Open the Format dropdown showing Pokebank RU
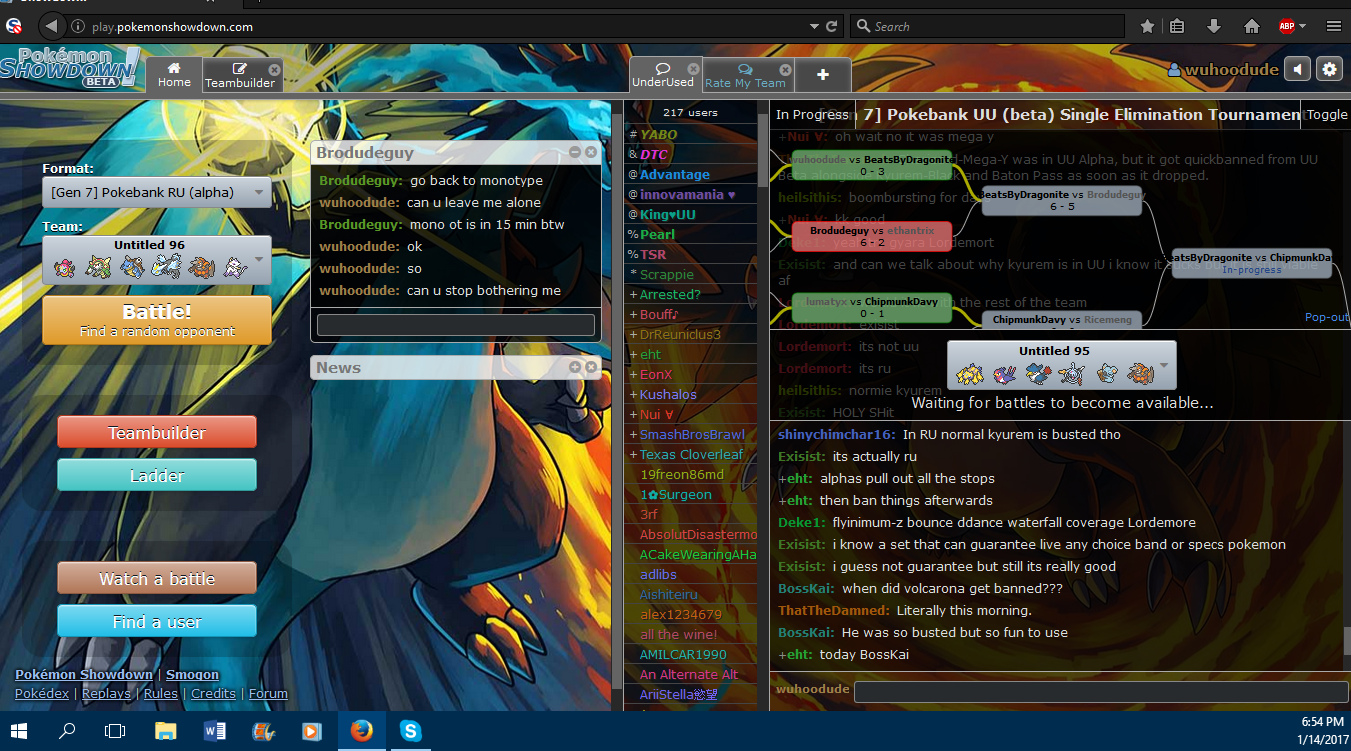Image resolution: width=1351 pixels, height=751 pixels. 157,193
